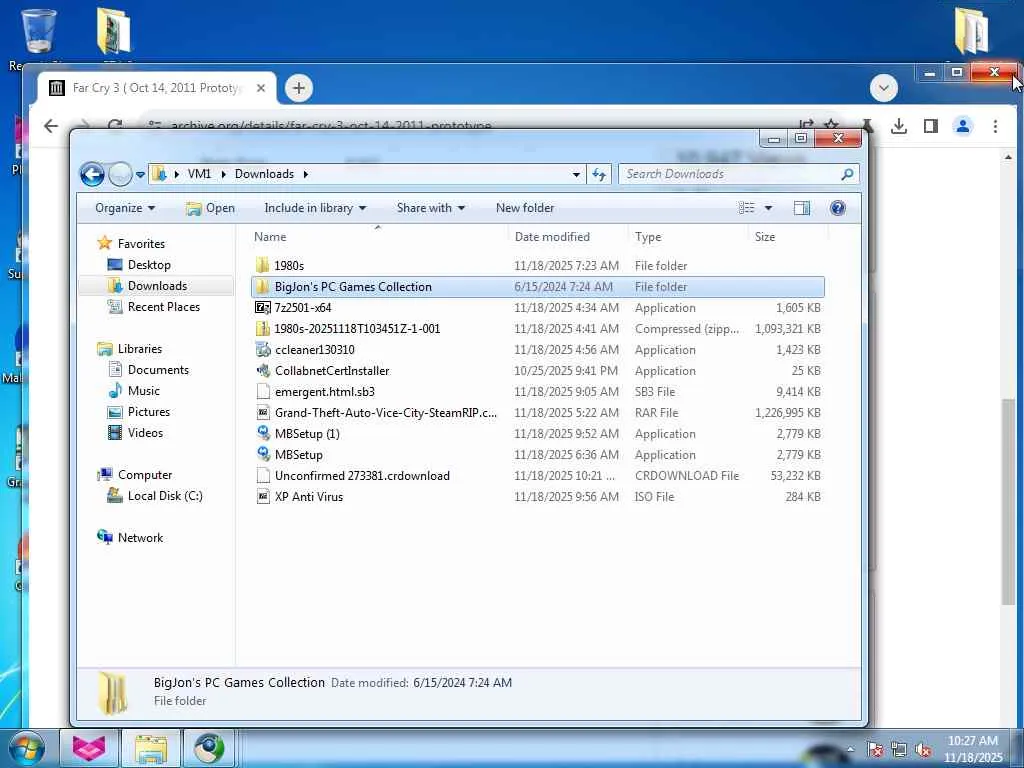The width and height of the screenshot is (1024, 768).
Task: Select MBSetup (1) application
Action: [537, 434]
